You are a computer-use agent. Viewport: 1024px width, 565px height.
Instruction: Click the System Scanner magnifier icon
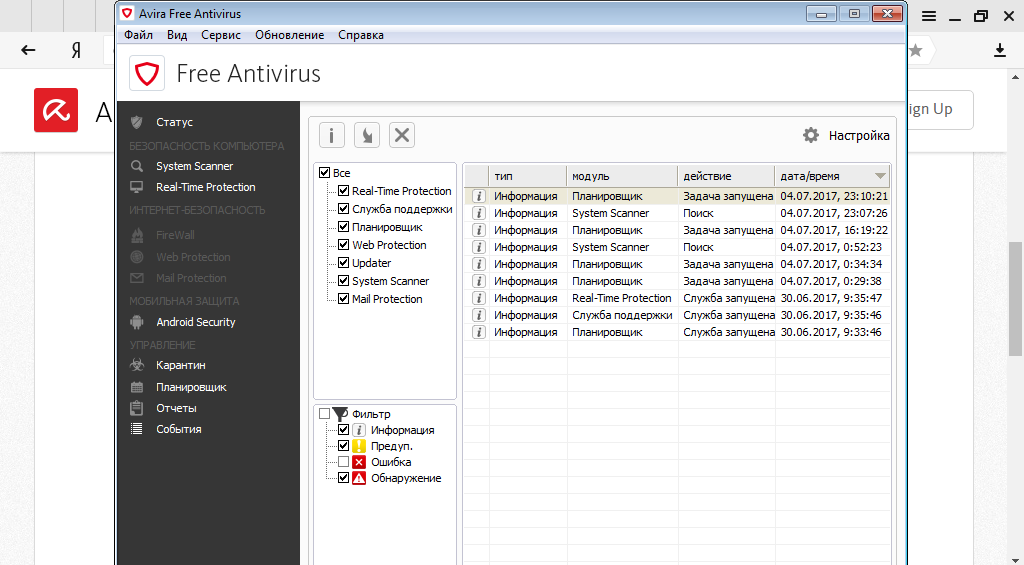(136, 166)
